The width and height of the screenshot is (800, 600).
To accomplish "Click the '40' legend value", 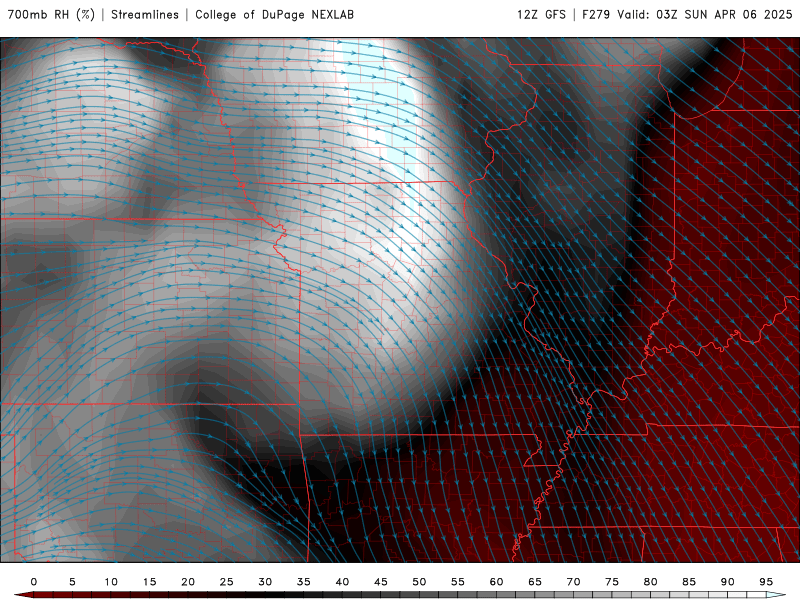I will click(342, 582).
